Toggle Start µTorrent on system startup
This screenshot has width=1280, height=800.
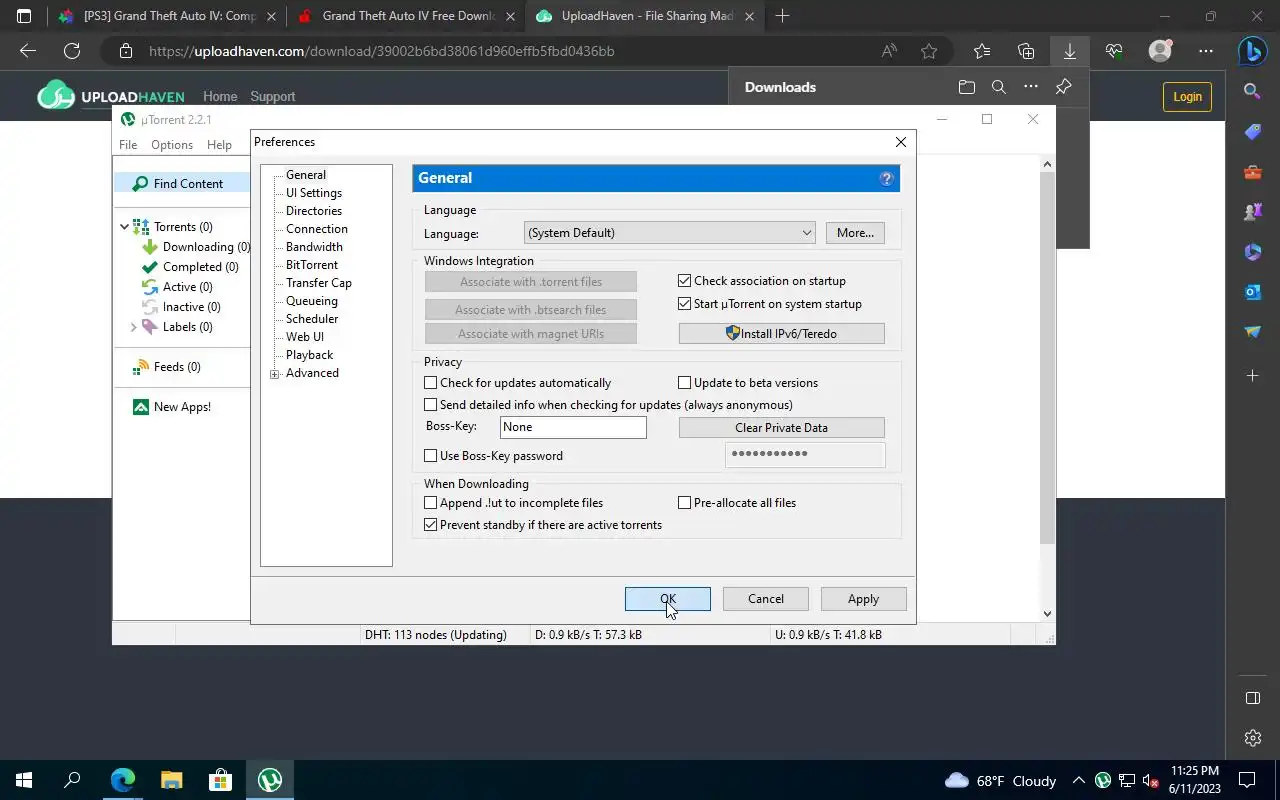point(685,304)
